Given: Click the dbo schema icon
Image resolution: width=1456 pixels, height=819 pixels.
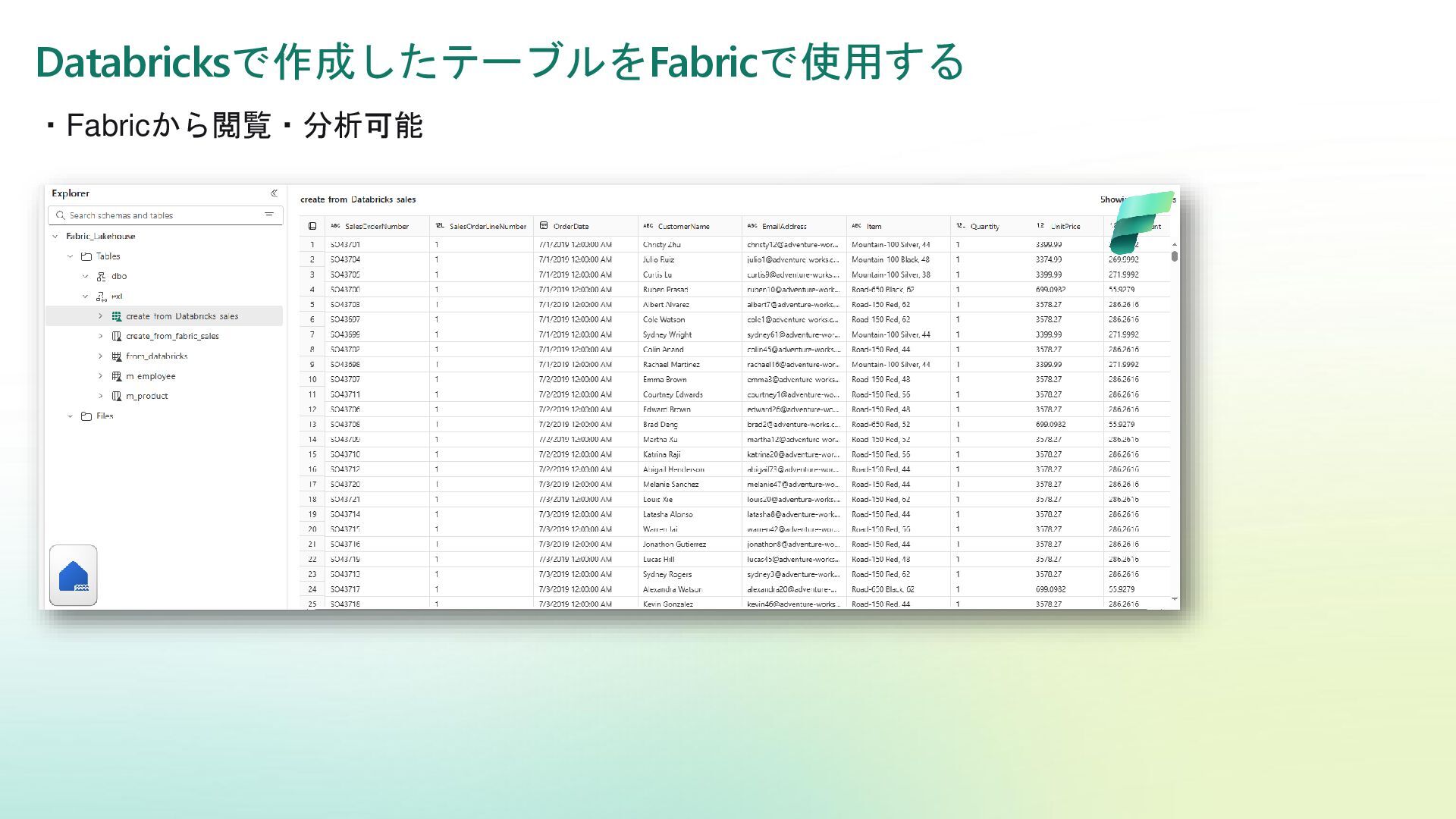Looking at the screenshot, I should click(x=101, y=277).
